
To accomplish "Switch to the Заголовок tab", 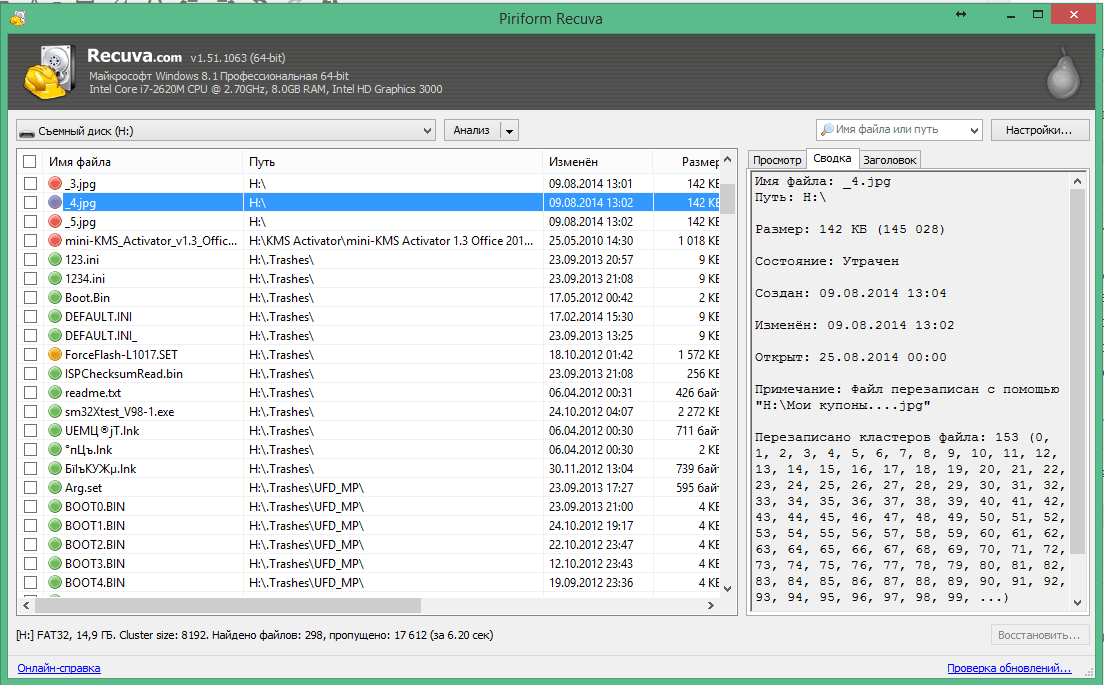I will pos(889,160).
